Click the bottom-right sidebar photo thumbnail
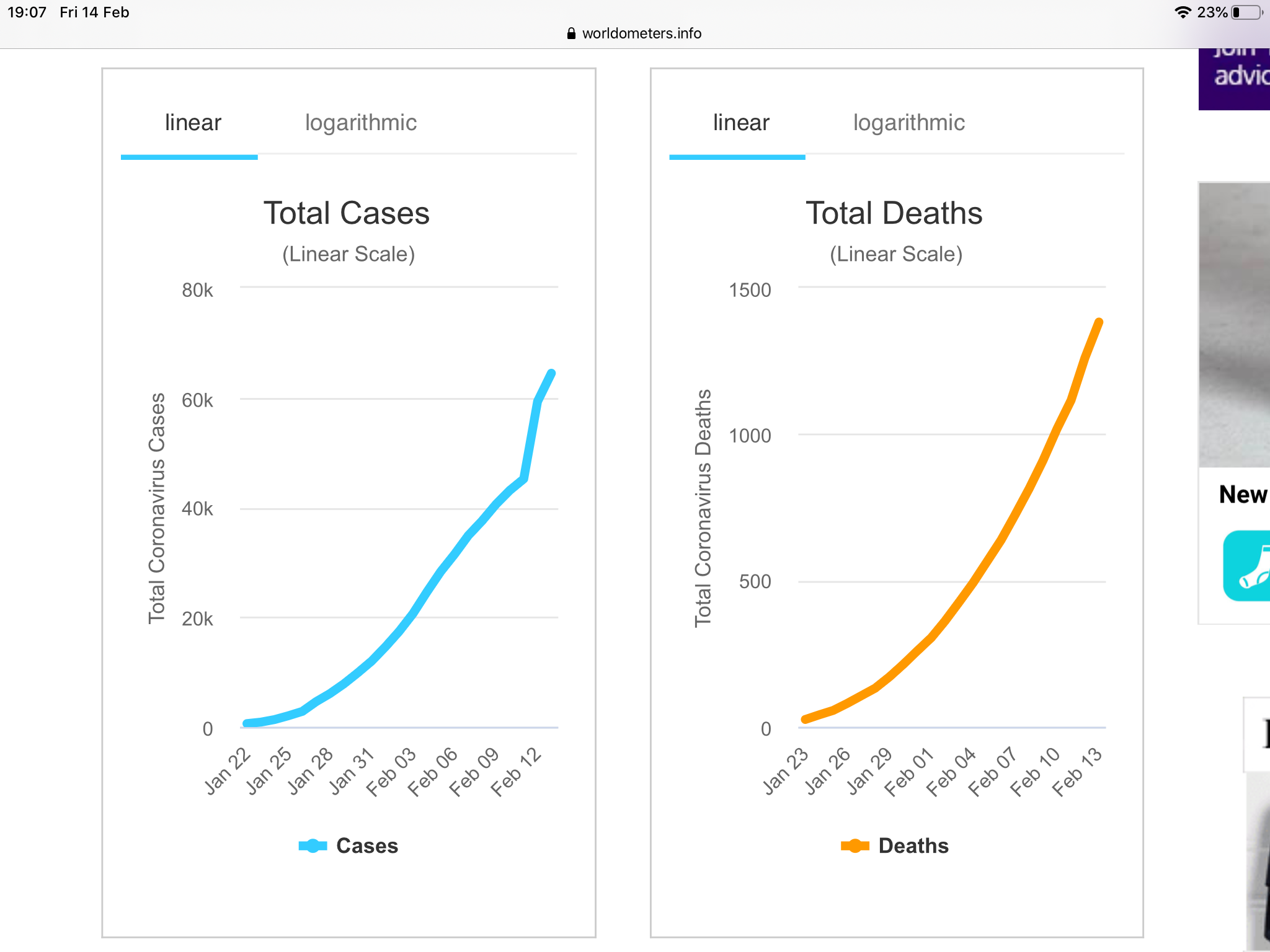Viewport: 1270px width, 952px height. click(1258, 862)
